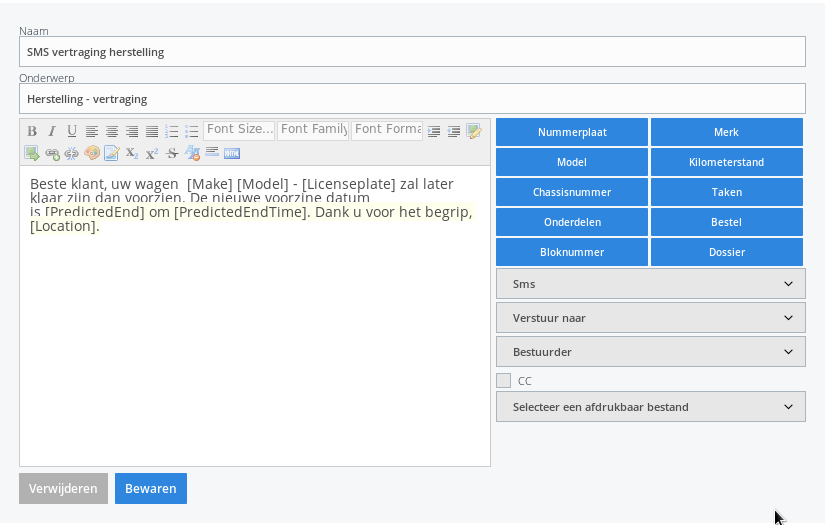The image size is (829, 525).
Task: Underline the selected text
Action: click(x=72, y=131)
